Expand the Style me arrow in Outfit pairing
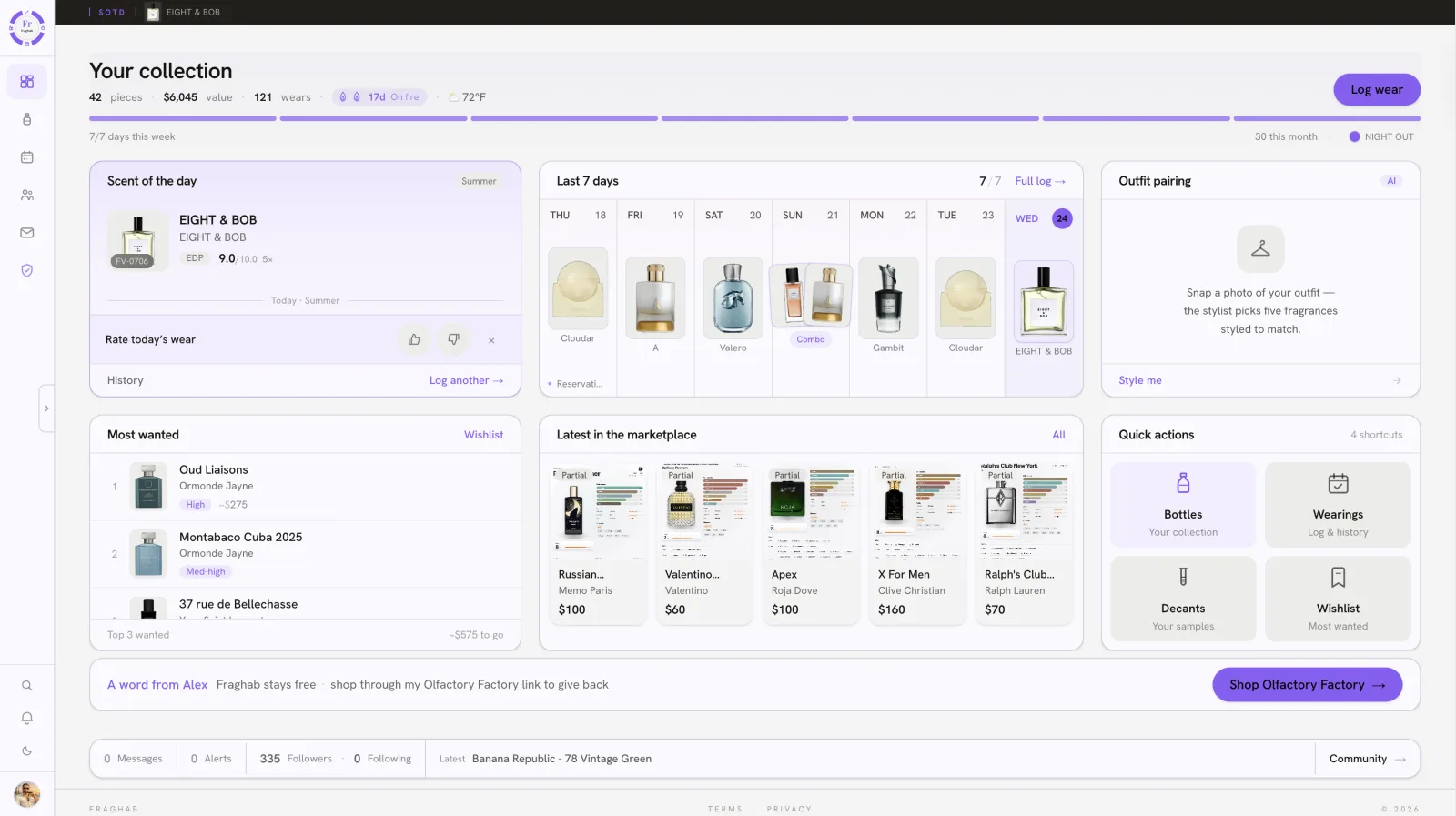The image size is (1456, 816). (x=1398, y=380)
